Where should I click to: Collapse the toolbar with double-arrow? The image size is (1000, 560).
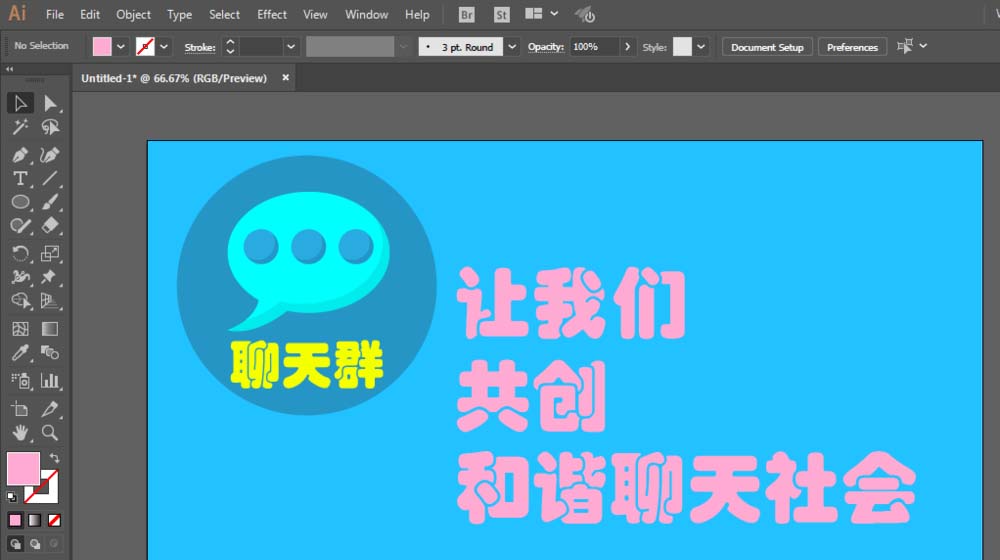coord(10,69)
